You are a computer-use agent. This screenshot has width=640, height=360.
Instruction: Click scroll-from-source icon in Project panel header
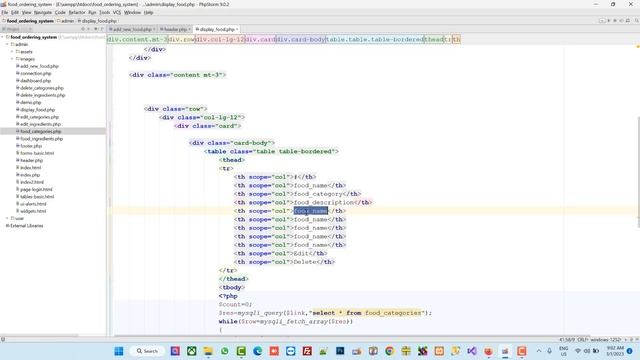point(83,29)
